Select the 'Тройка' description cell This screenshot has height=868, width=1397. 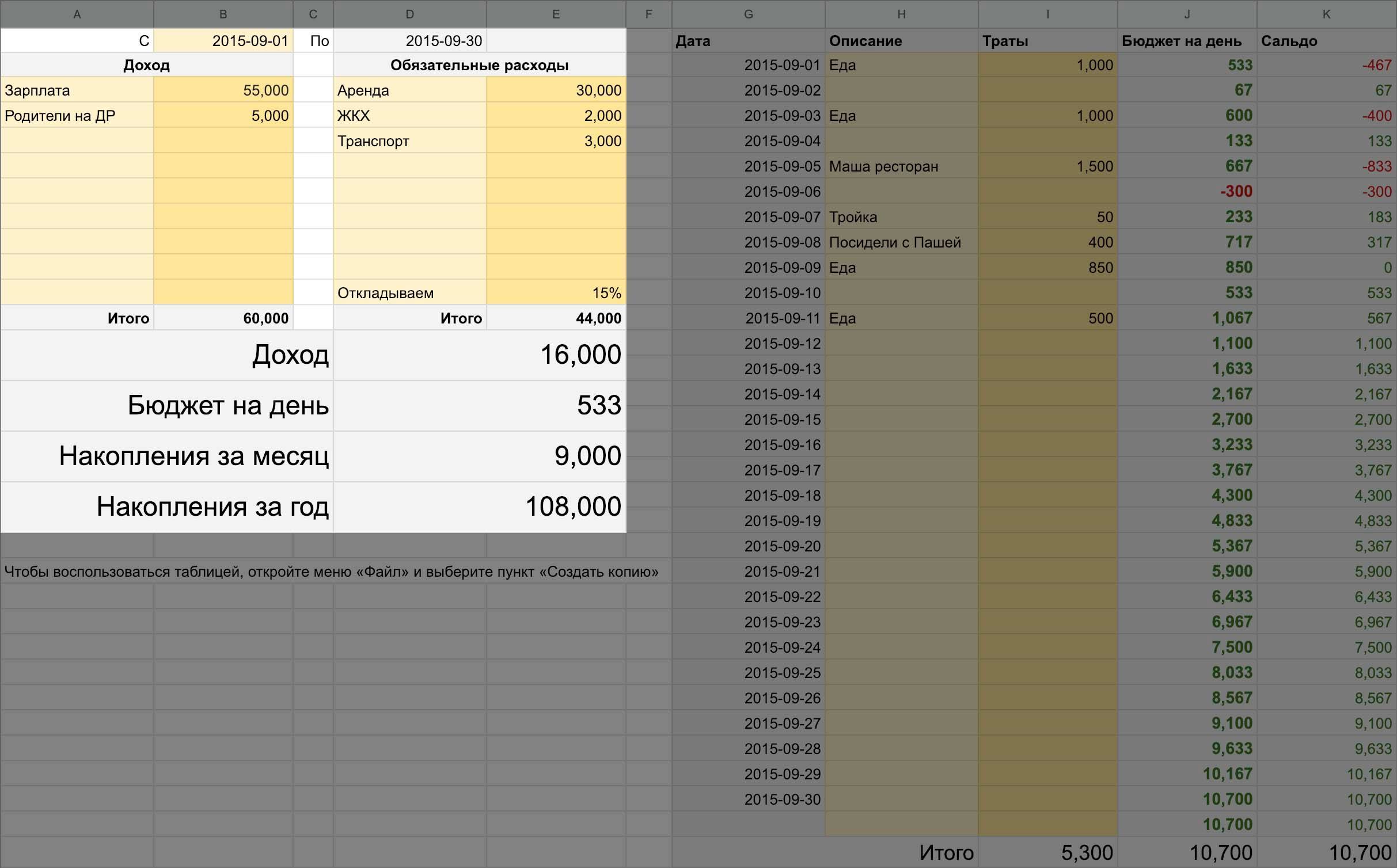tap(902, 217)
